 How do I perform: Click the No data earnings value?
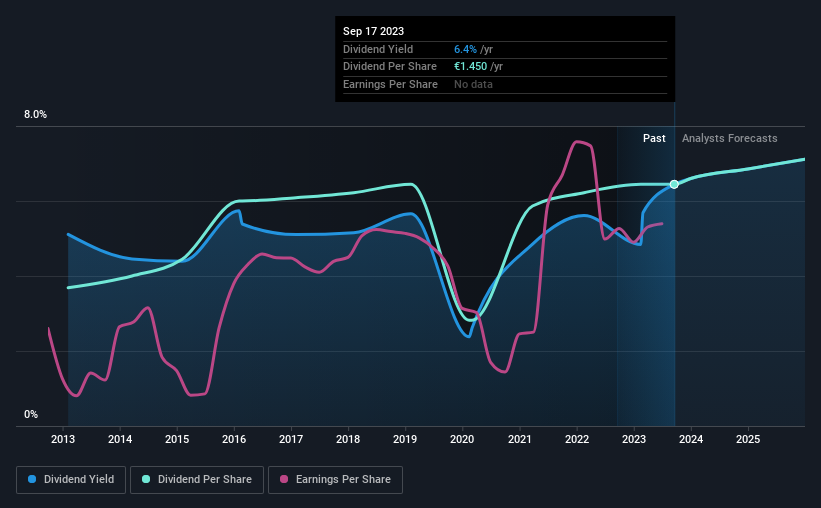click(x=473, y=84)
